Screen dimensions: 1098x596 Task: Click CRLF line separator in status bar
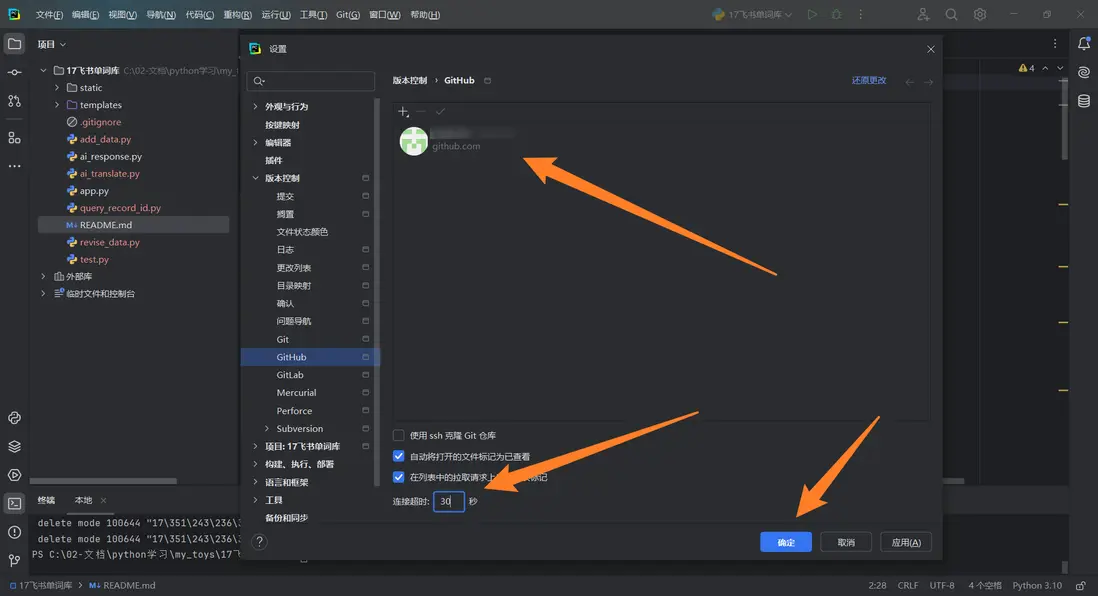pyautogui.click(x=908, y=585)
